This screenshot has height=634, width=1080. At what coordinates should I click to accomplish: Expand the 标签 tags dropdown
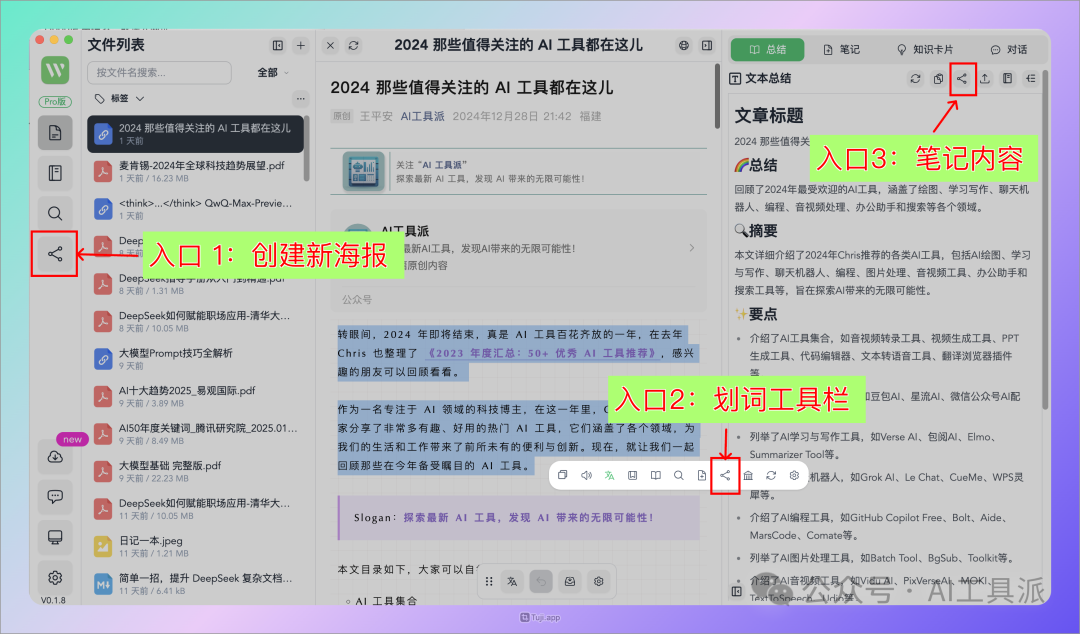(x=120, y=99)
